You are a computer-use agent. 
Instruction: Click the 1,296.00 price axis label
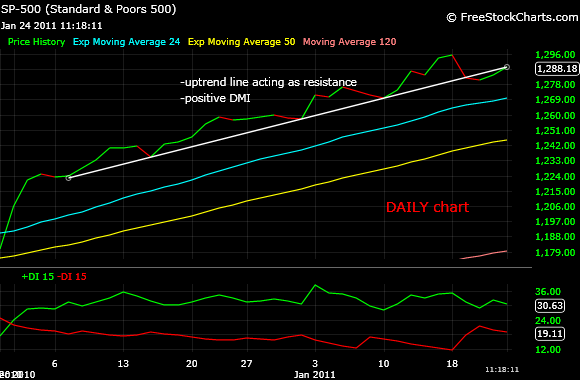tap(555, 55)
